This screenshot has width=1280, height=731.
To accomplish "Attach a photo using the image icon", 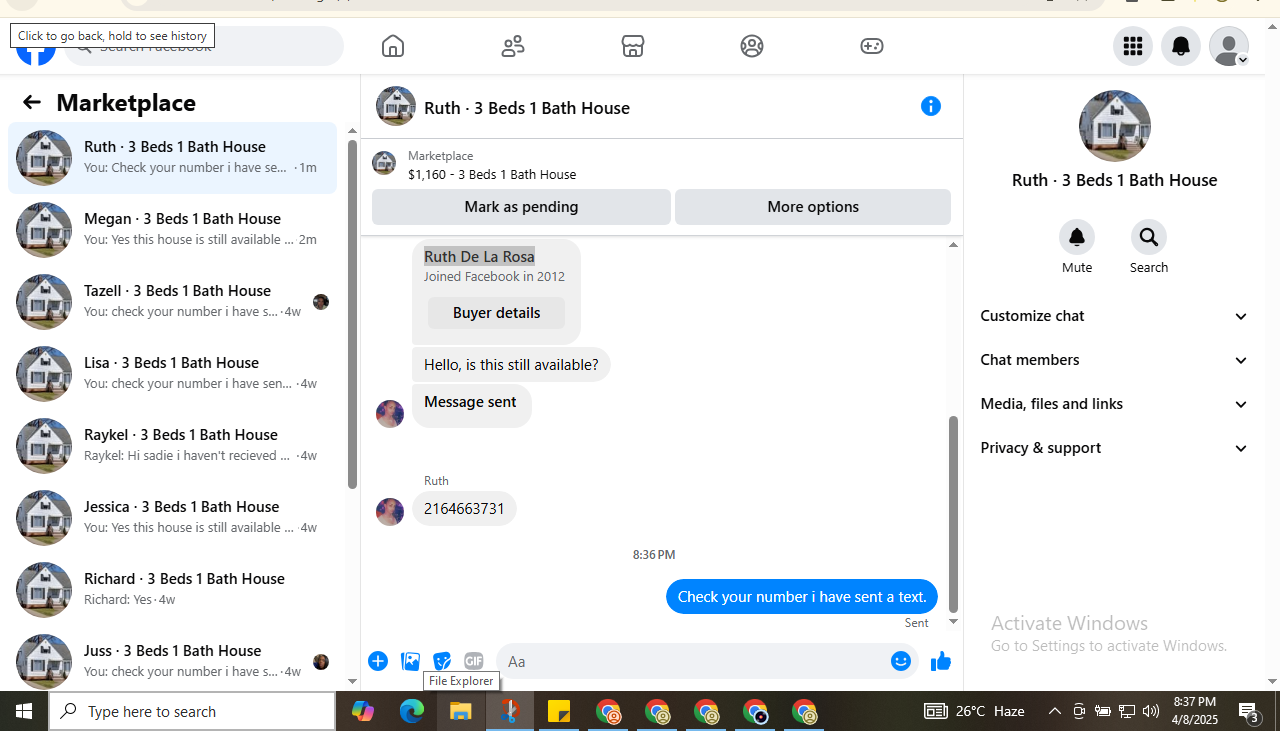I will [410, 661].
